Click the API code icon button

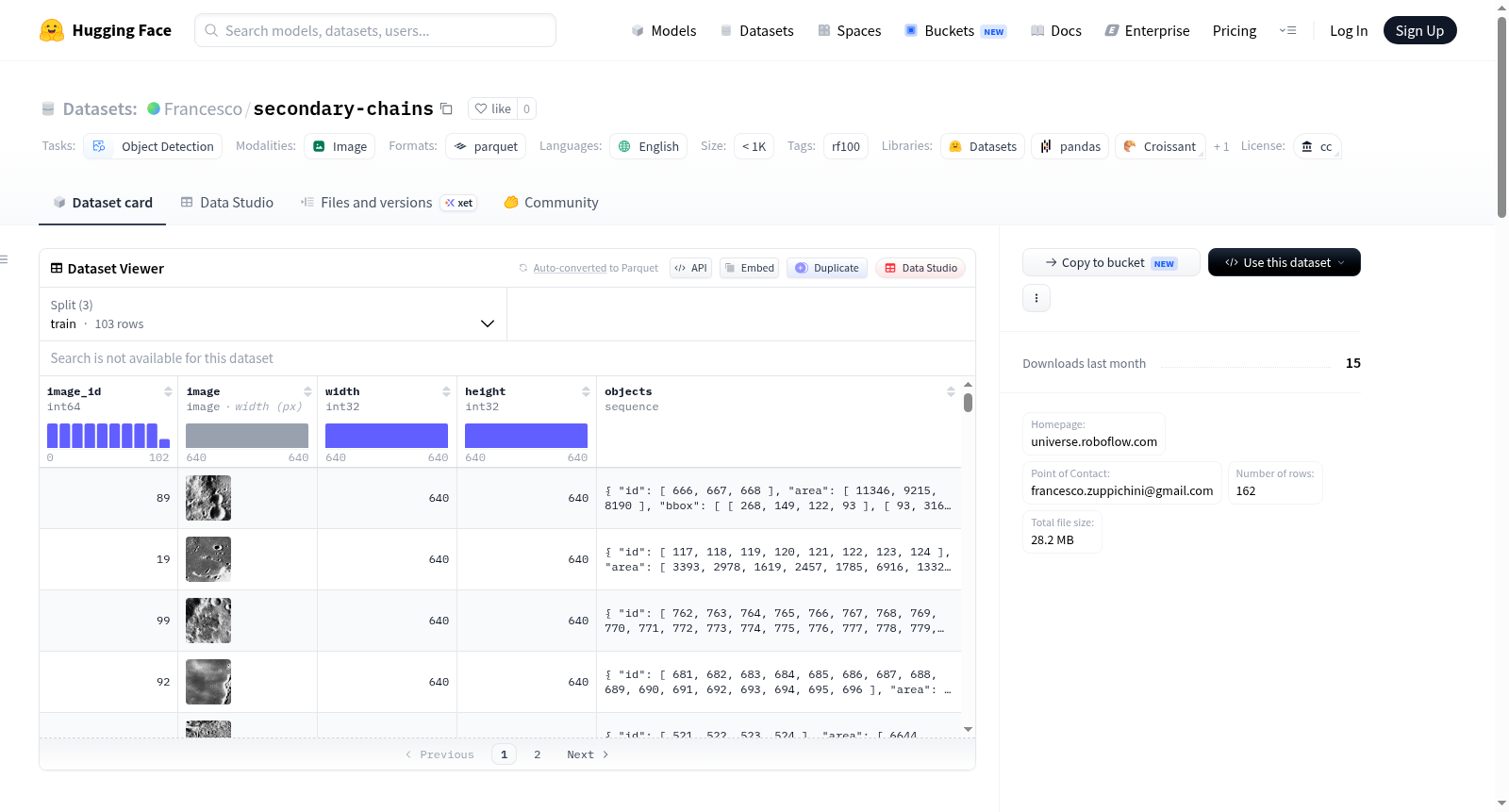pyautogui.click(x=690, y=268)
